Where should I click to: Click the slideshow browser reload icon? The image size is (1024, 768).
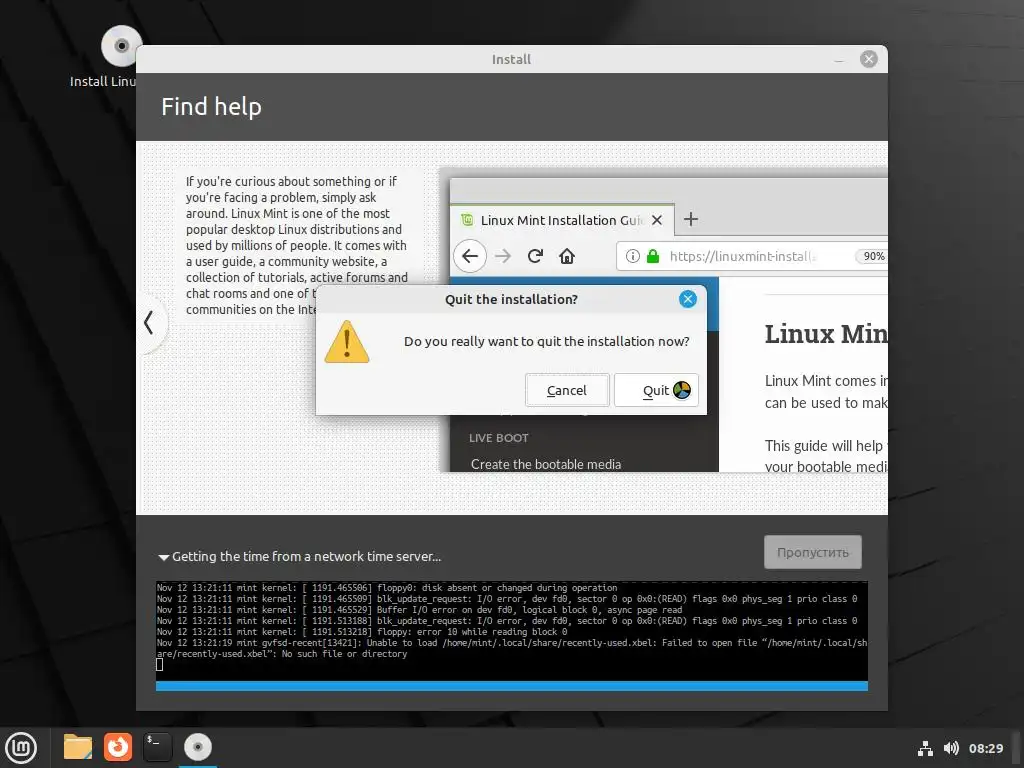pos(536,256)
